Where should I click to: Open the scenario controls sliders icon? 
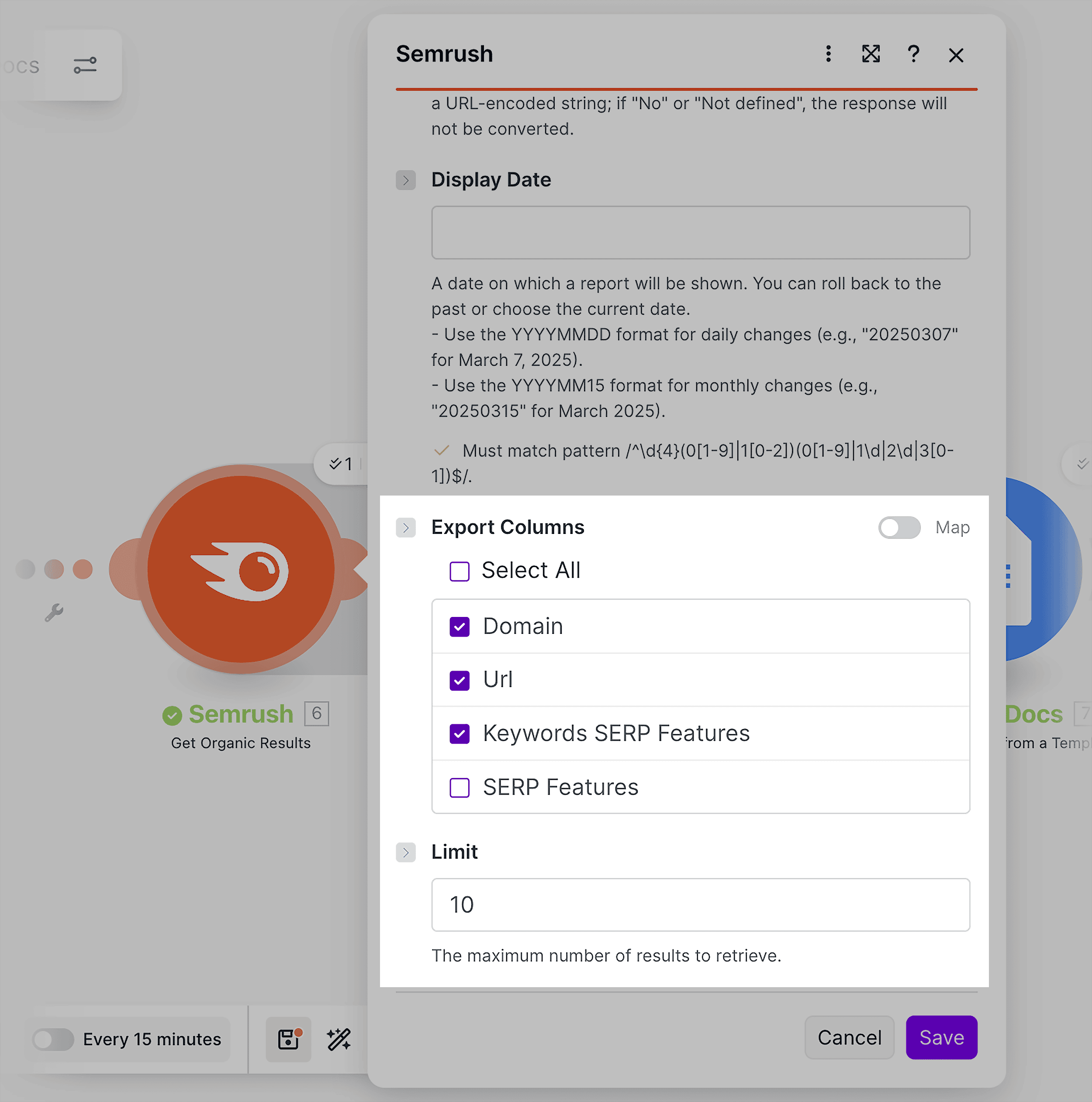[85, 65]
